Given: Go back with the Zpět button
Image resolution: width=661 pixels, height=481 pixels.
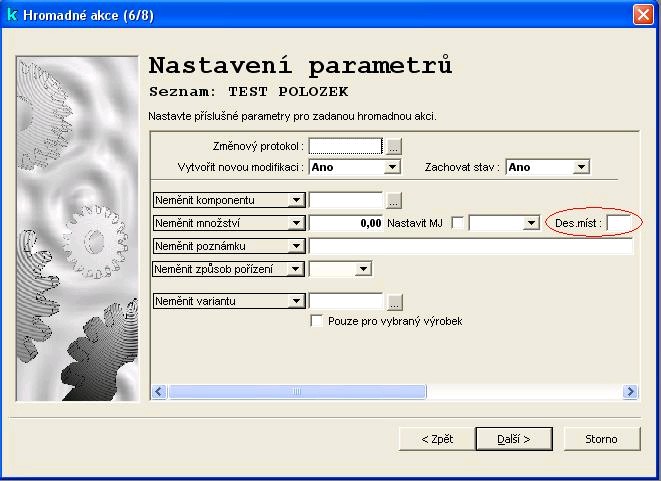Looking at the screenshot, I should tap(437, 439).
